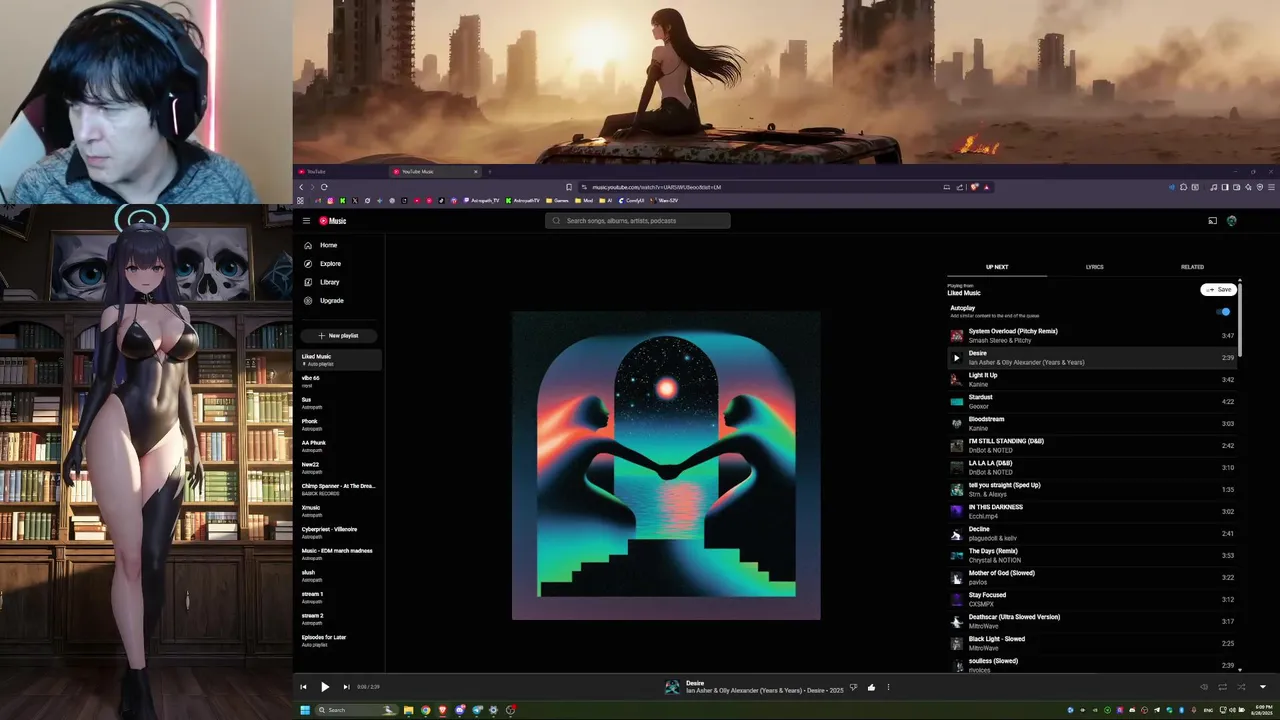Switch to the Up Next tab
This screenshot has height=720, width=1280.
(x=997, y=267)
